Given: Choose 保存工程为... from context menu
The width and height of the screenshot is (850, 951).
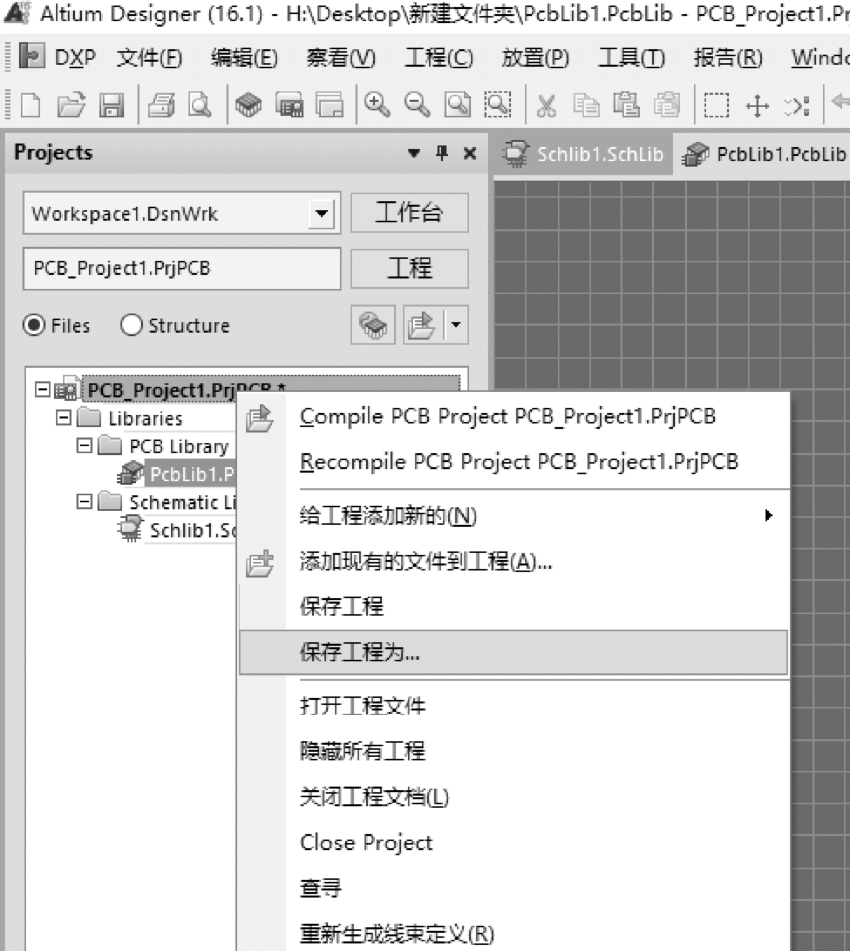Looking at the screenshot, I should point(514,652).
